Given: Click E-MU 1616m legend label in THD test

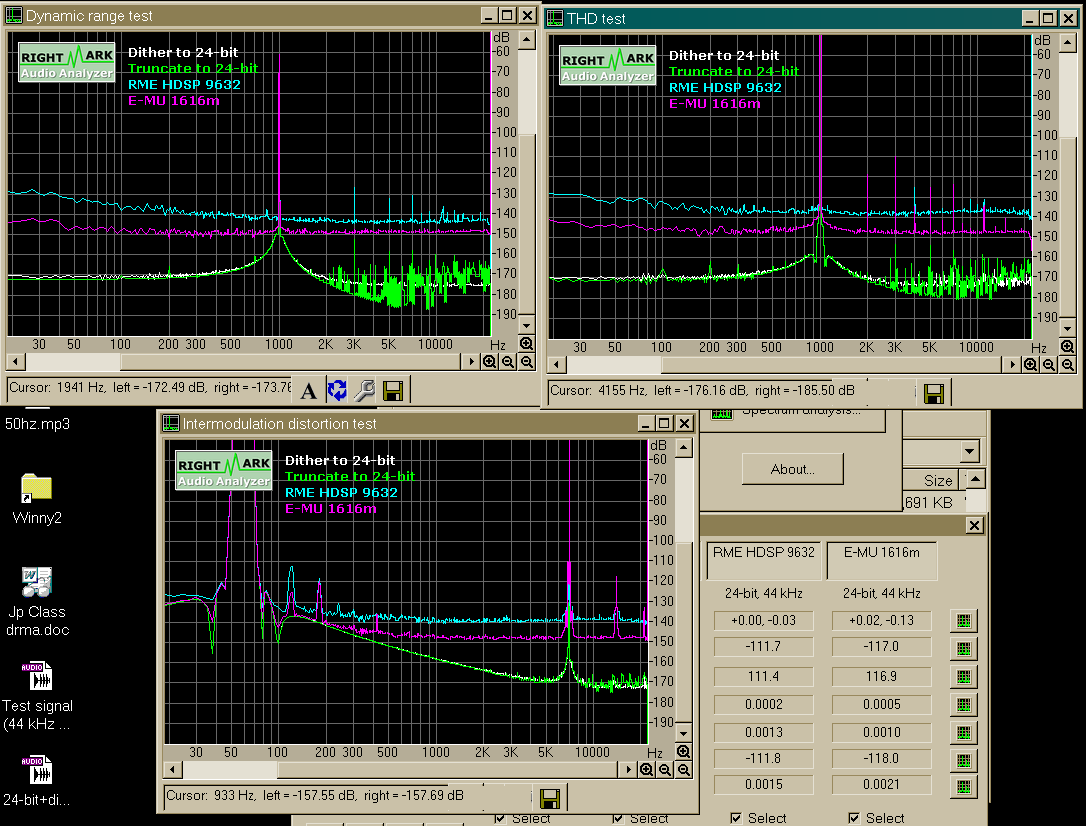Looking at the screenshot, I should coord(714,104).
